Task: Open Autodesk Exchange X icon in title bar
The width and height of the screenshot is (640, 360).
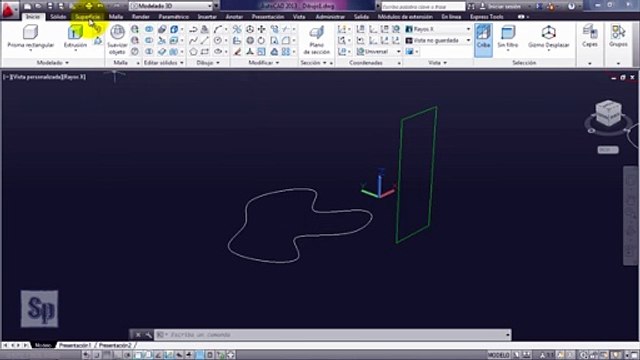Action: [540, 6]
